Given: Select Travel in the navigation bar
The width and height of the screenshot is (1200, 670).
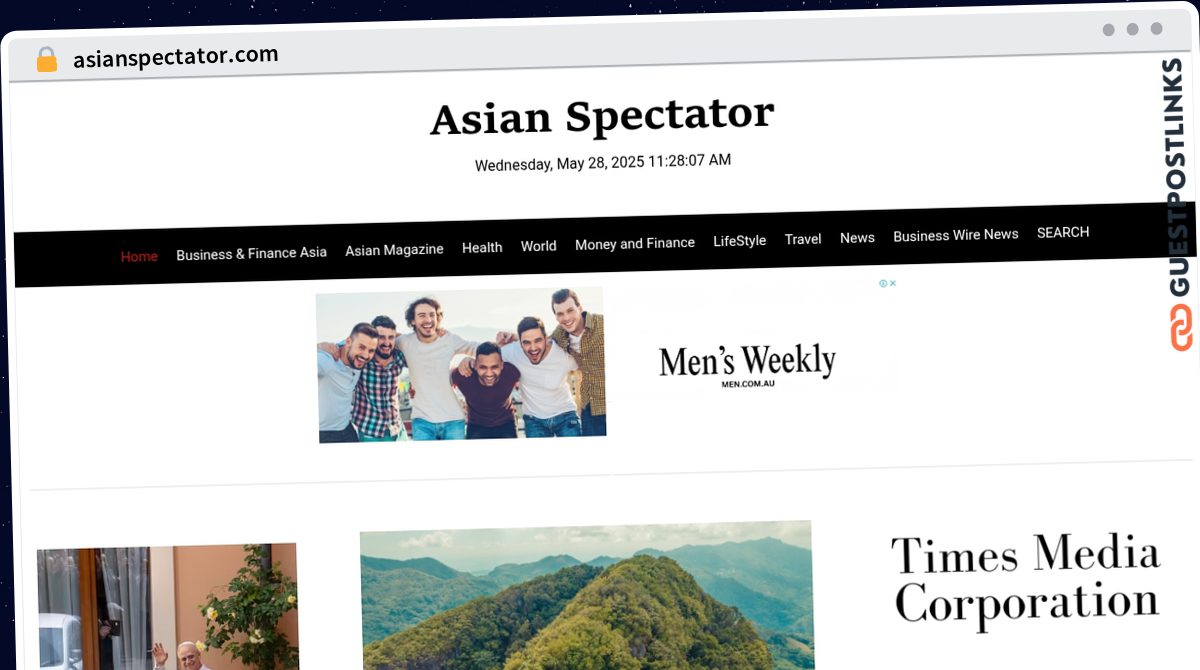Looking at the screenshot, I should click(x=803, y=239).
